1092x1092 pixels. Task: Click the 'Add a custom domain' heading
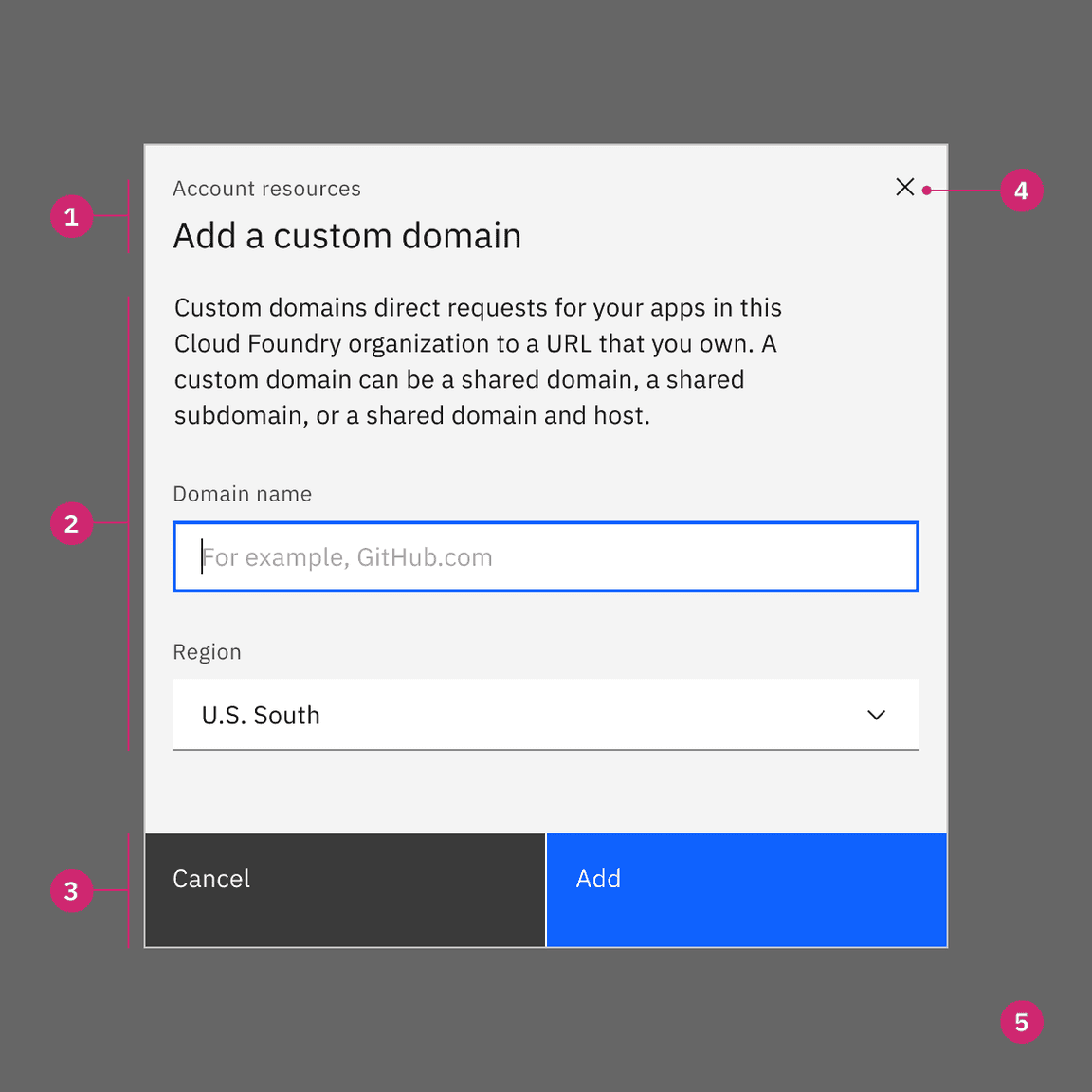pos(347,236)
